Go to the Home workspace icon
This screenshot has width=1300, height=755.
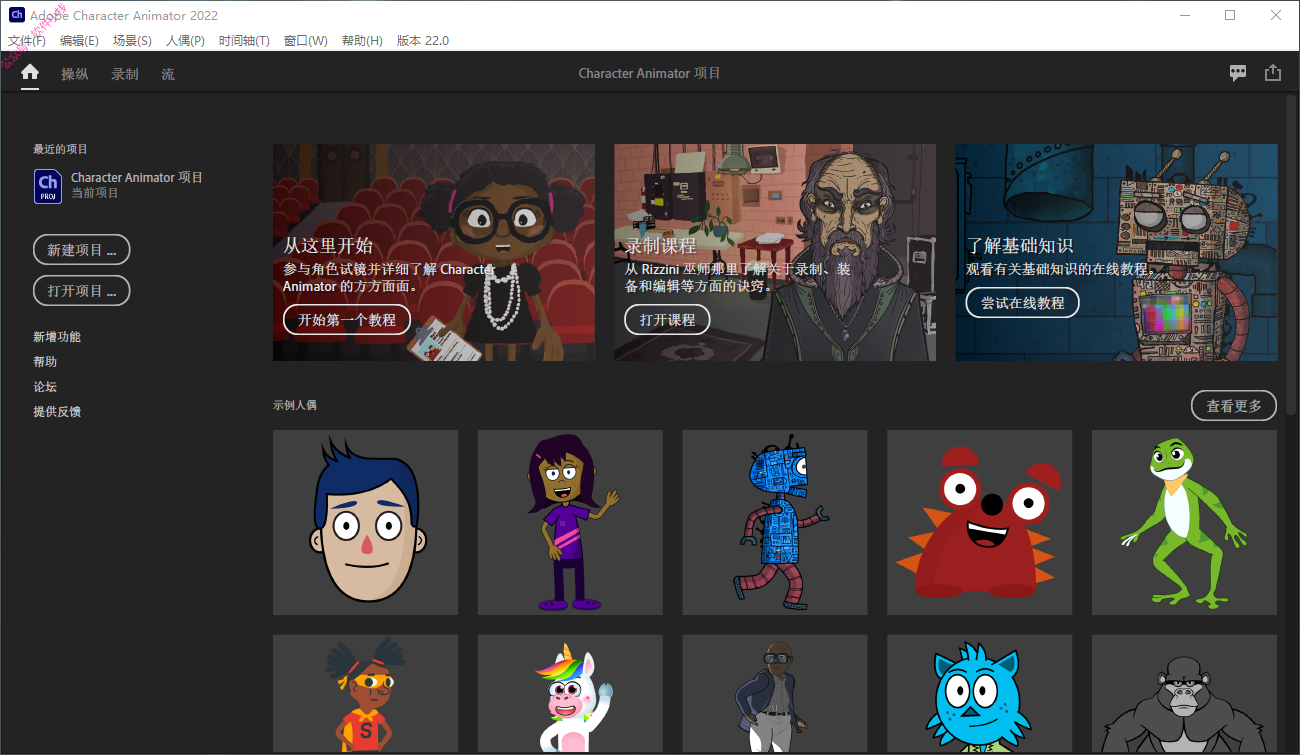[30, 73]
